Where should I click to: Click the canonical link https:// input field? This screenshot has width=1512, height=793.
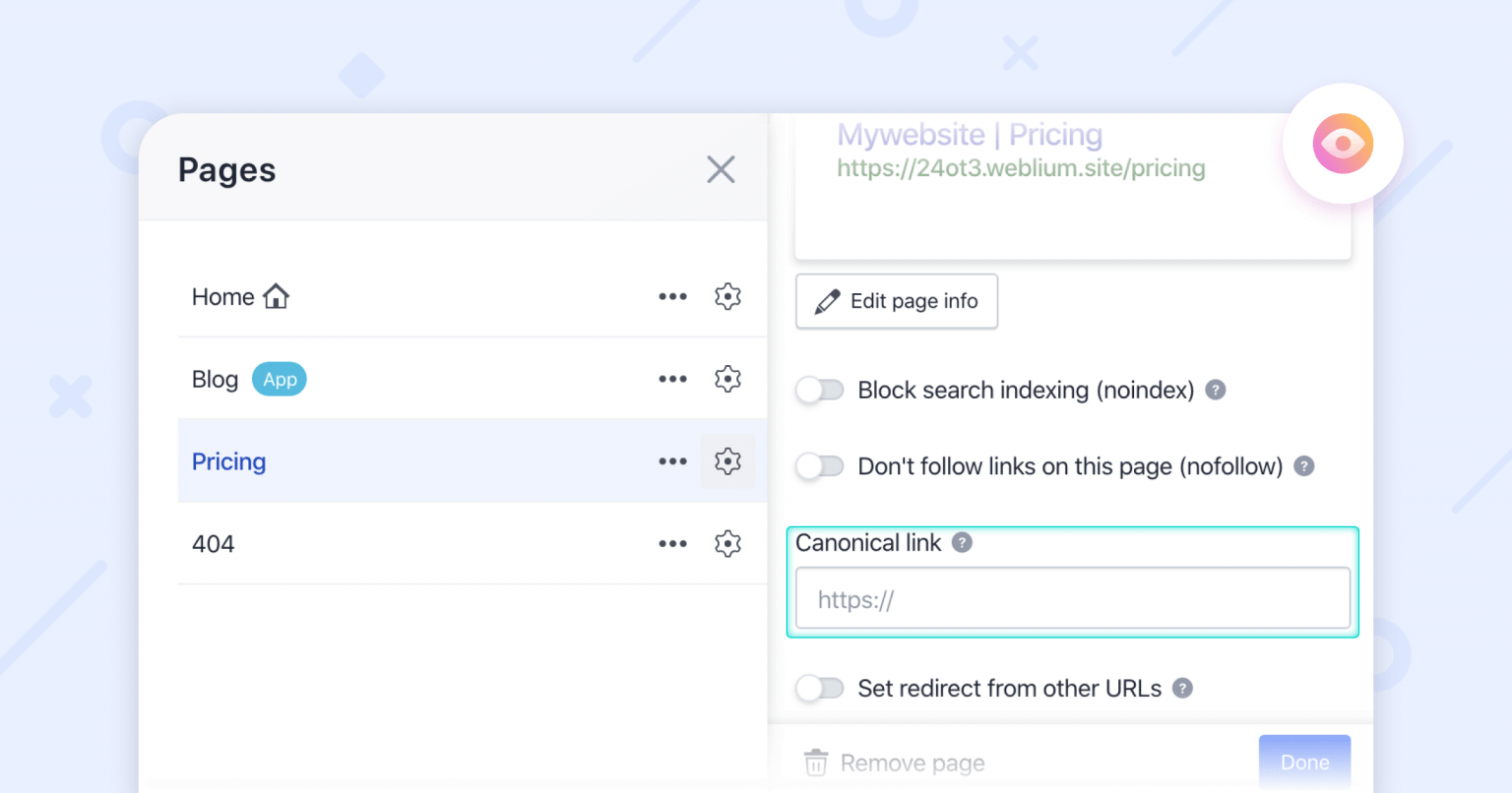tap(1071, 597)
